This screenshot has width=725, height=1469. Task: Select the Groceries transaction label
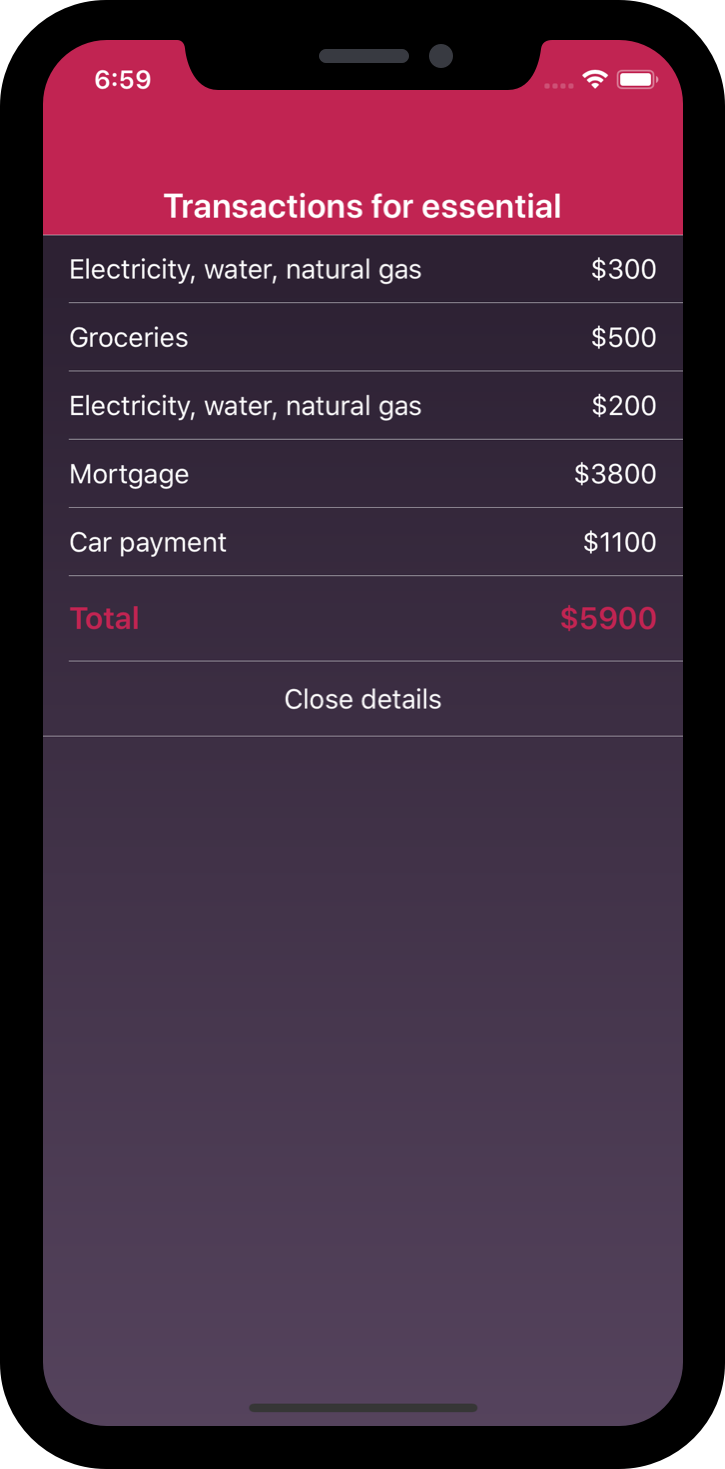pyautogui.click(x=129, y=338)
